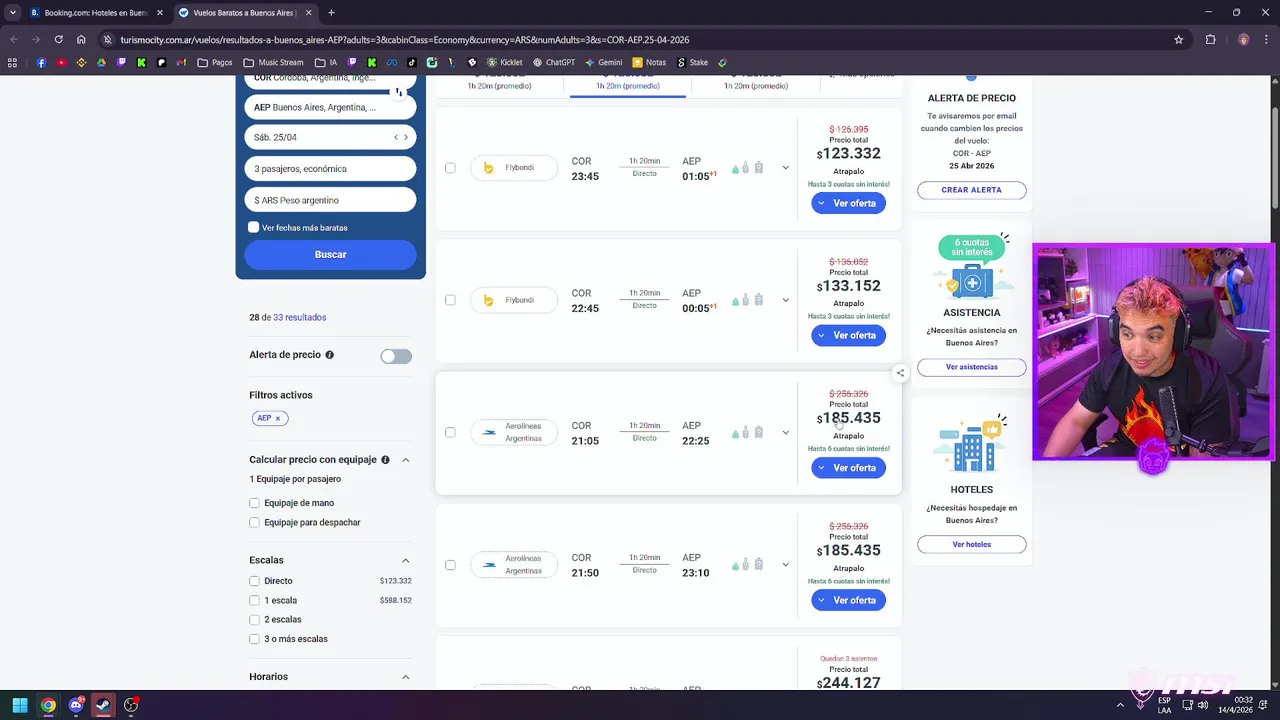The height and width of the screenshot is (720, 1280).
Task: Check Equipaje para despachar
Action: 255,522
